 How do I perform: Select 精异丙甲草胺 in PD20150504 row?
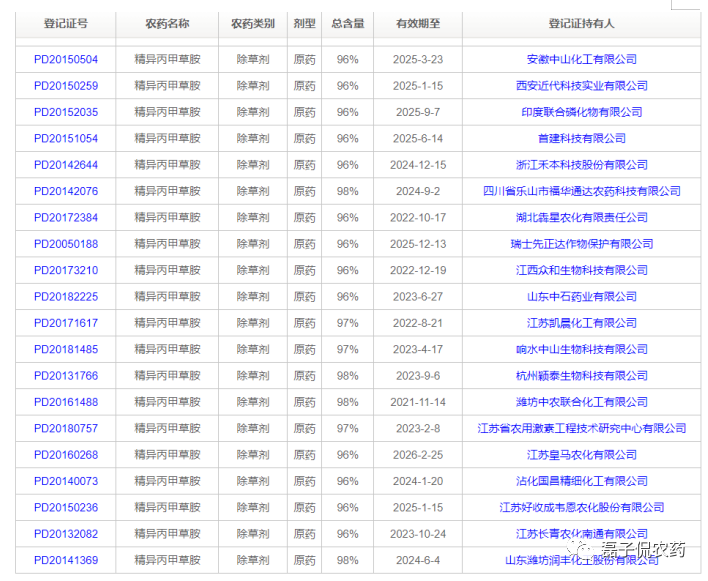pyautogui.click(x=167, y=60)
